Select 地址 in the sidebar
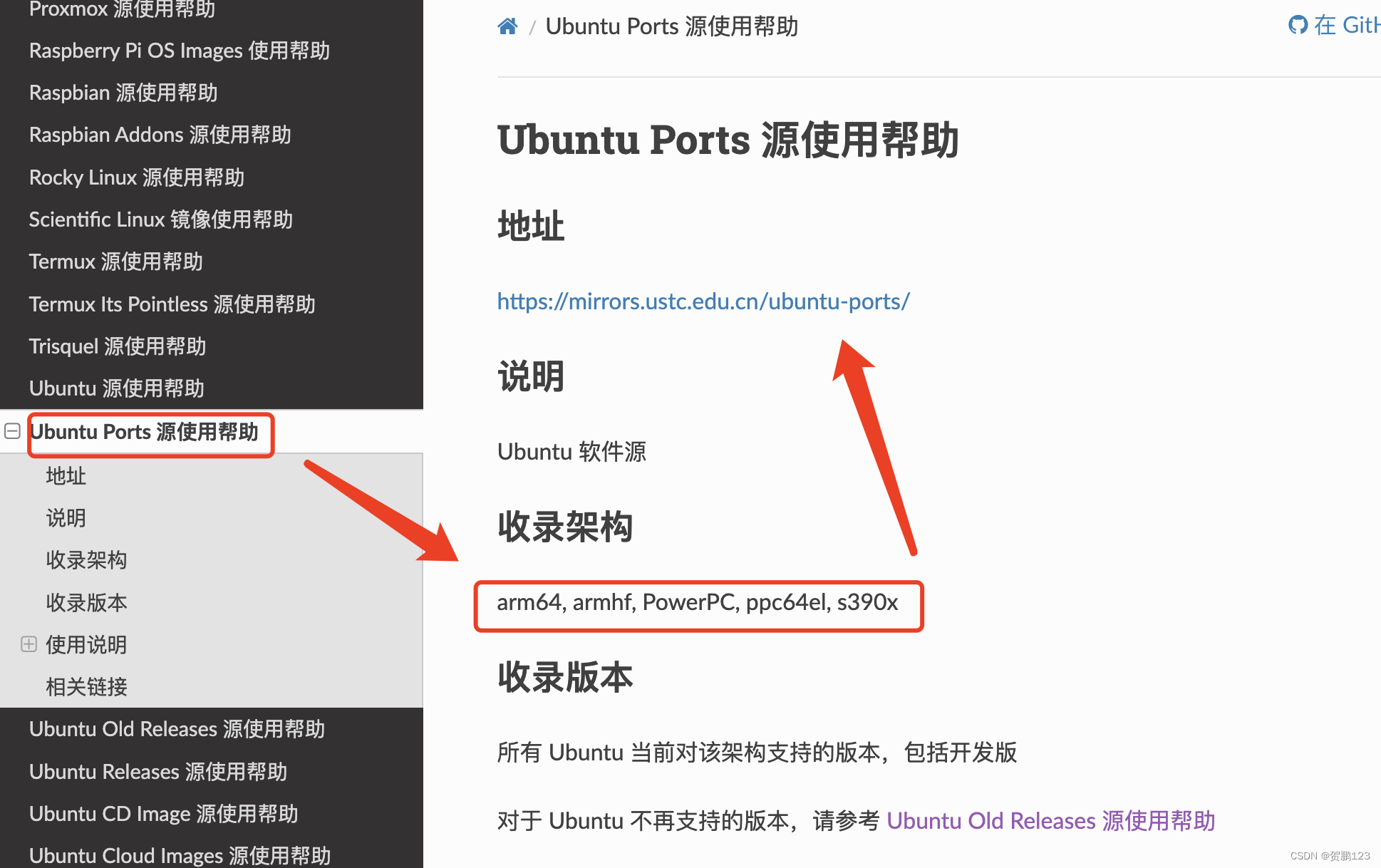The image size is (1381, 868). (x=66, y=475)
